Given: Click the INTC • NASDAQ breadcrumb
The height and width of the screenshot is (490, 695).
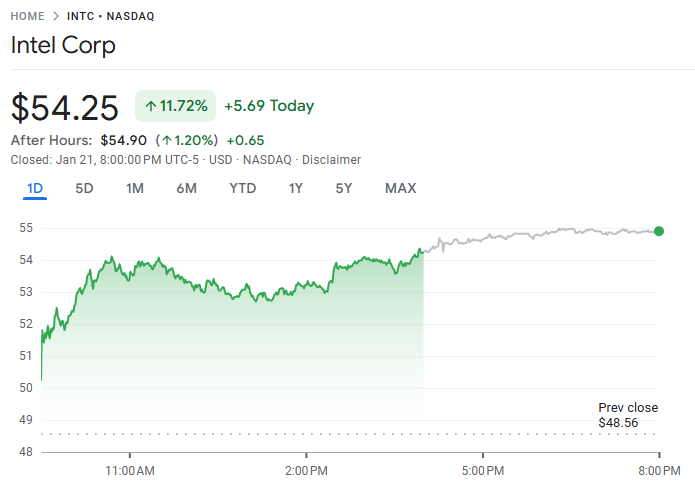Looking at the screenshot, I should tap(111, 16).
